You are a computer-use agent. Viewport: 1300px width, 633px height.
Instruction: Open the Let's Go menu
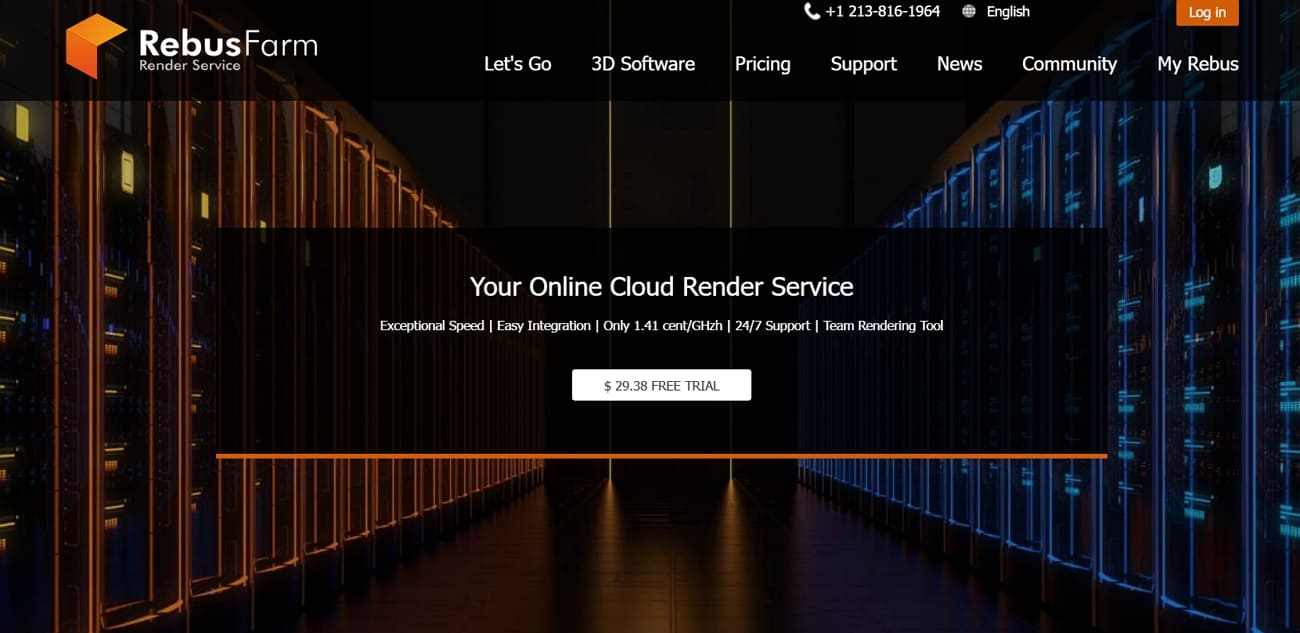[x=517, y=64]
